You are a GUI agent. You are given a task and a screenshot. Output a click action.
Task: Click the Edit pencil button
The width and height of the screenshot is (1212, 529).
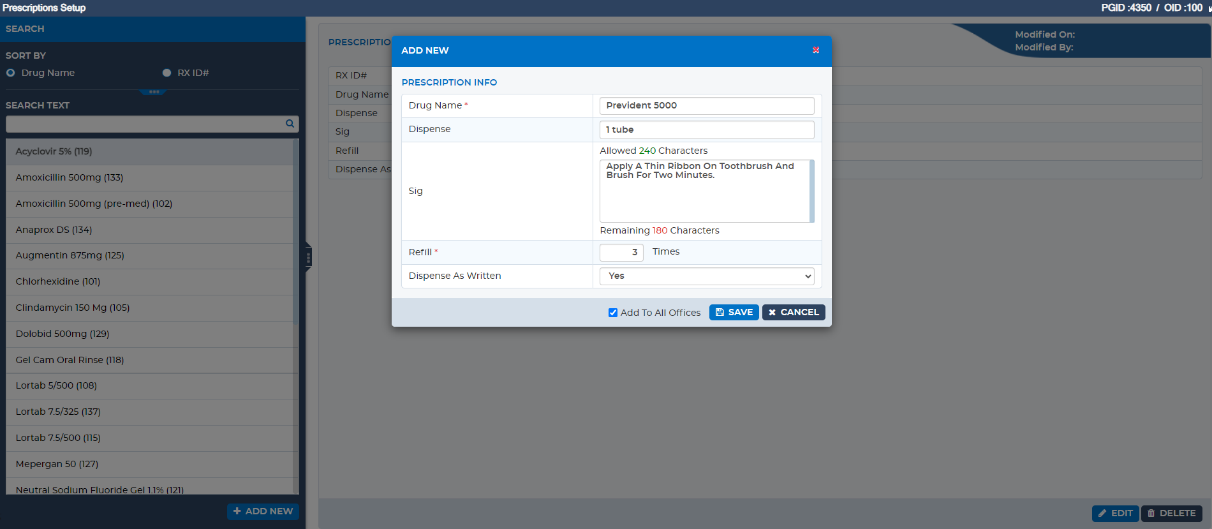click(x=1115, y=513)
